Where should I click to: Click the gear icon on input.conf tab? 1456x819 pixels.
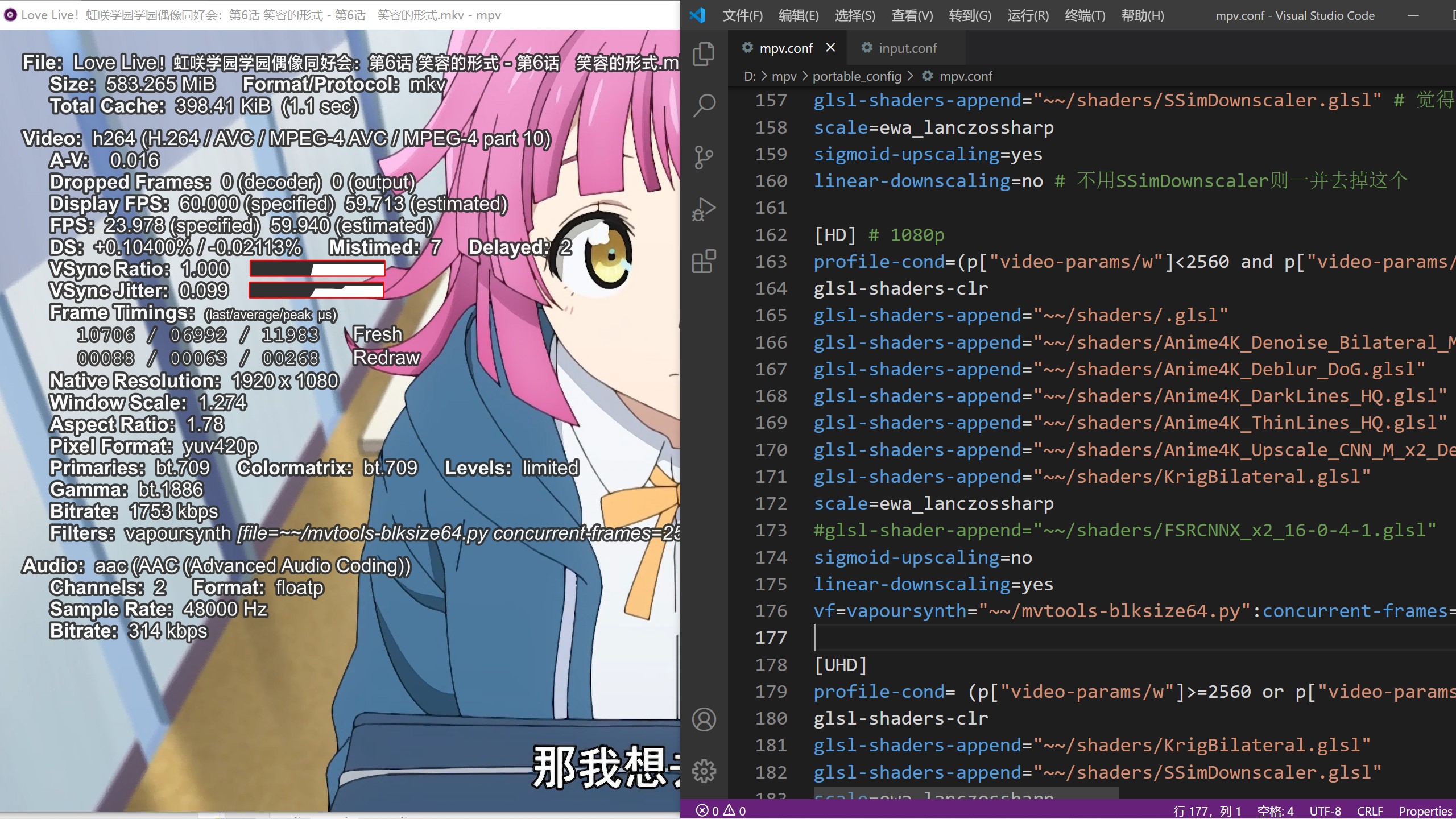867,48
